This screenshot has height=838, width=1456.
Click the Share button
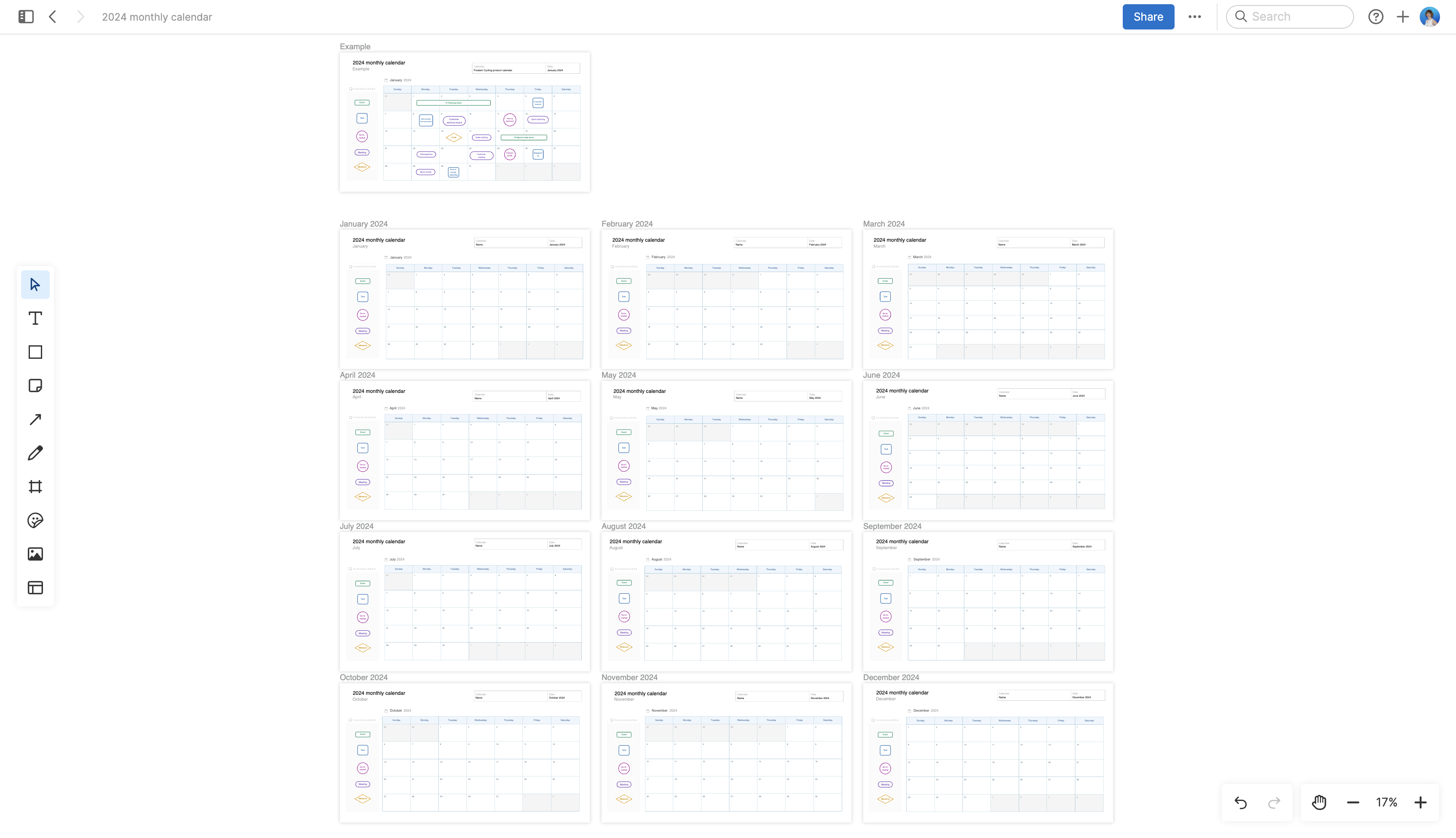(x=1148, y=17)
